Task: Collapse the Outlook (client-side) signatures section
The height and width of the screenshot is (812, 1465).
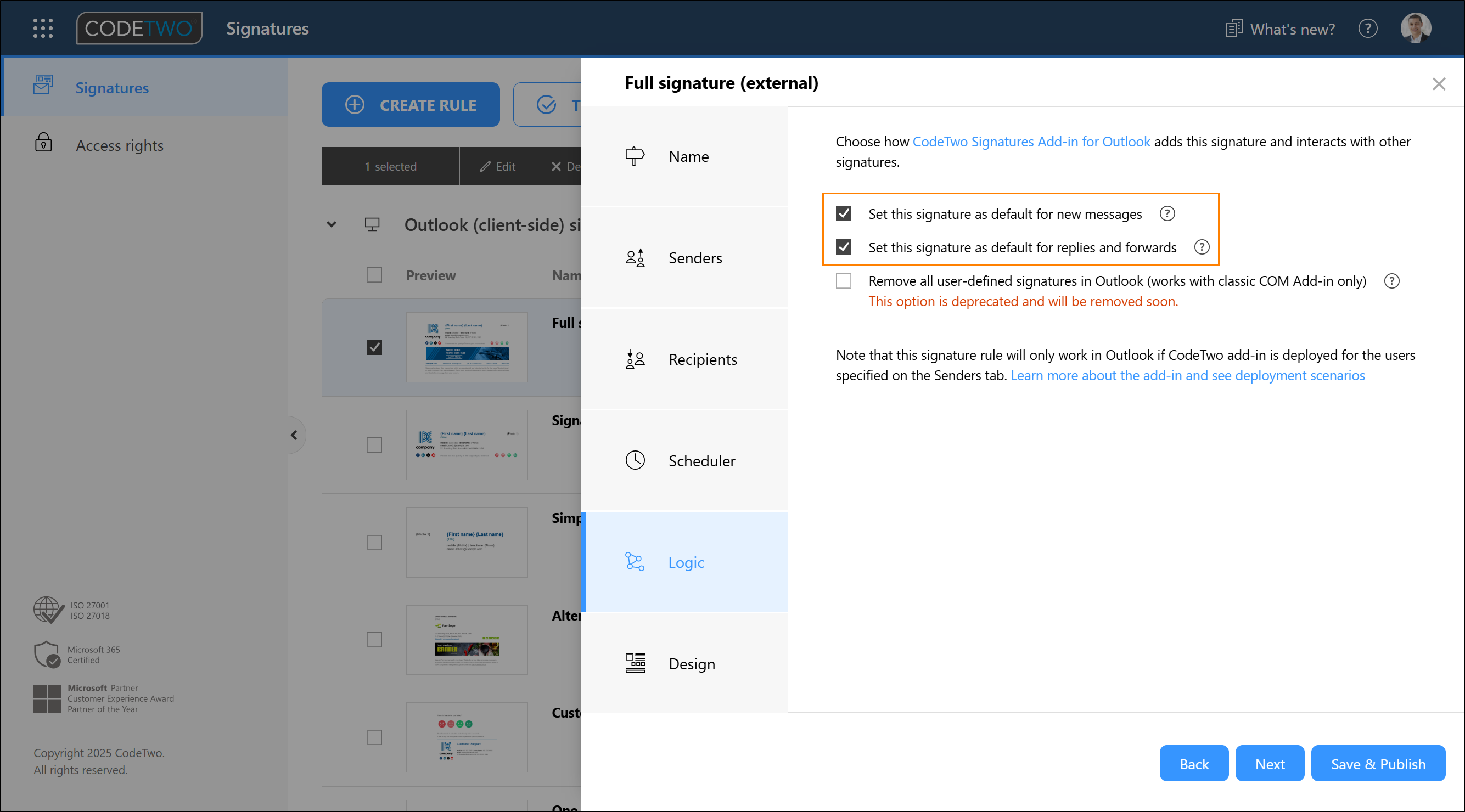Action: click(x=332, y=224)
